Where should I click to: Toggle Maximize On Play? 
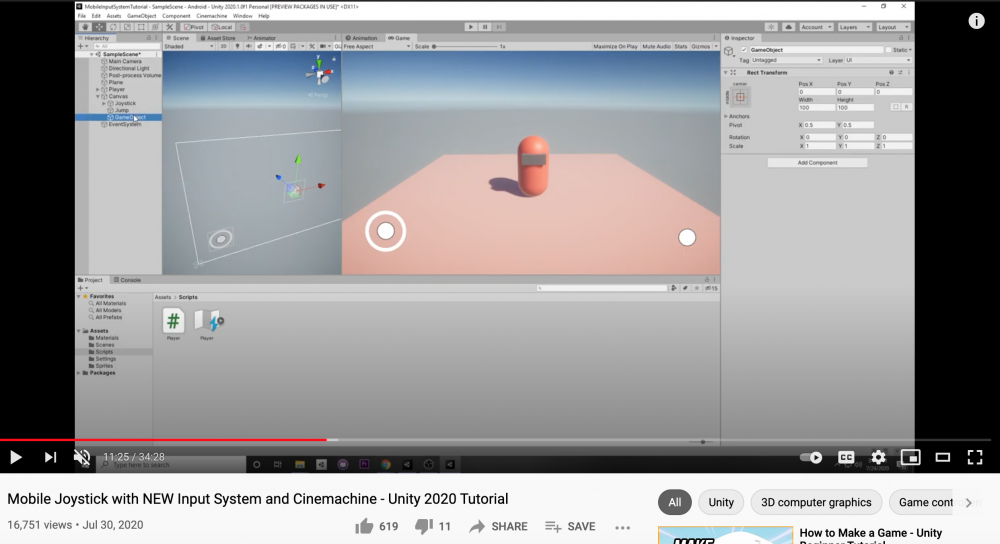pyautogui.click(x=615, y=47)
